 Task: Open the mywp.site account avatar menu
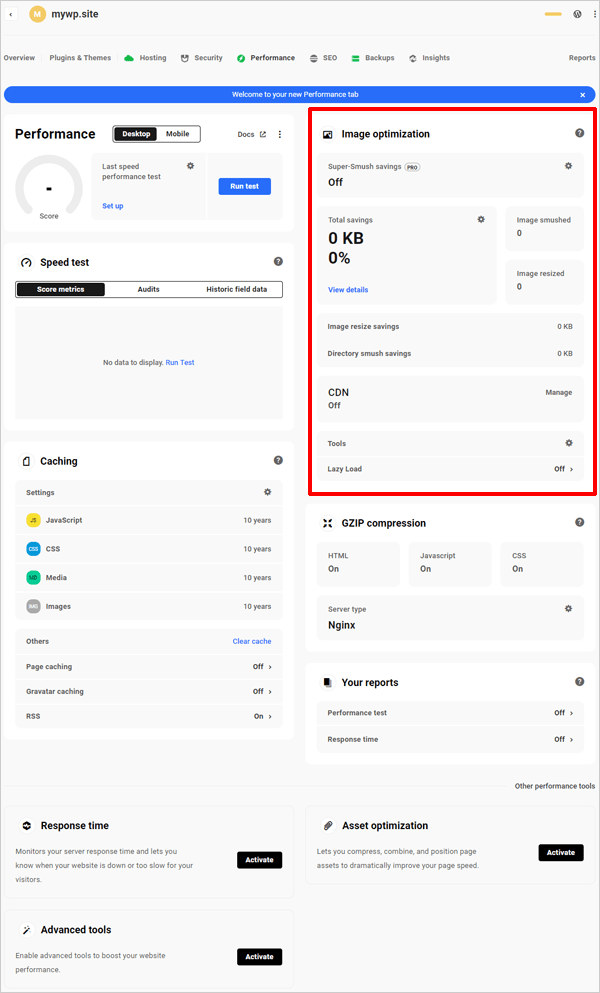[x=40, y=15]
